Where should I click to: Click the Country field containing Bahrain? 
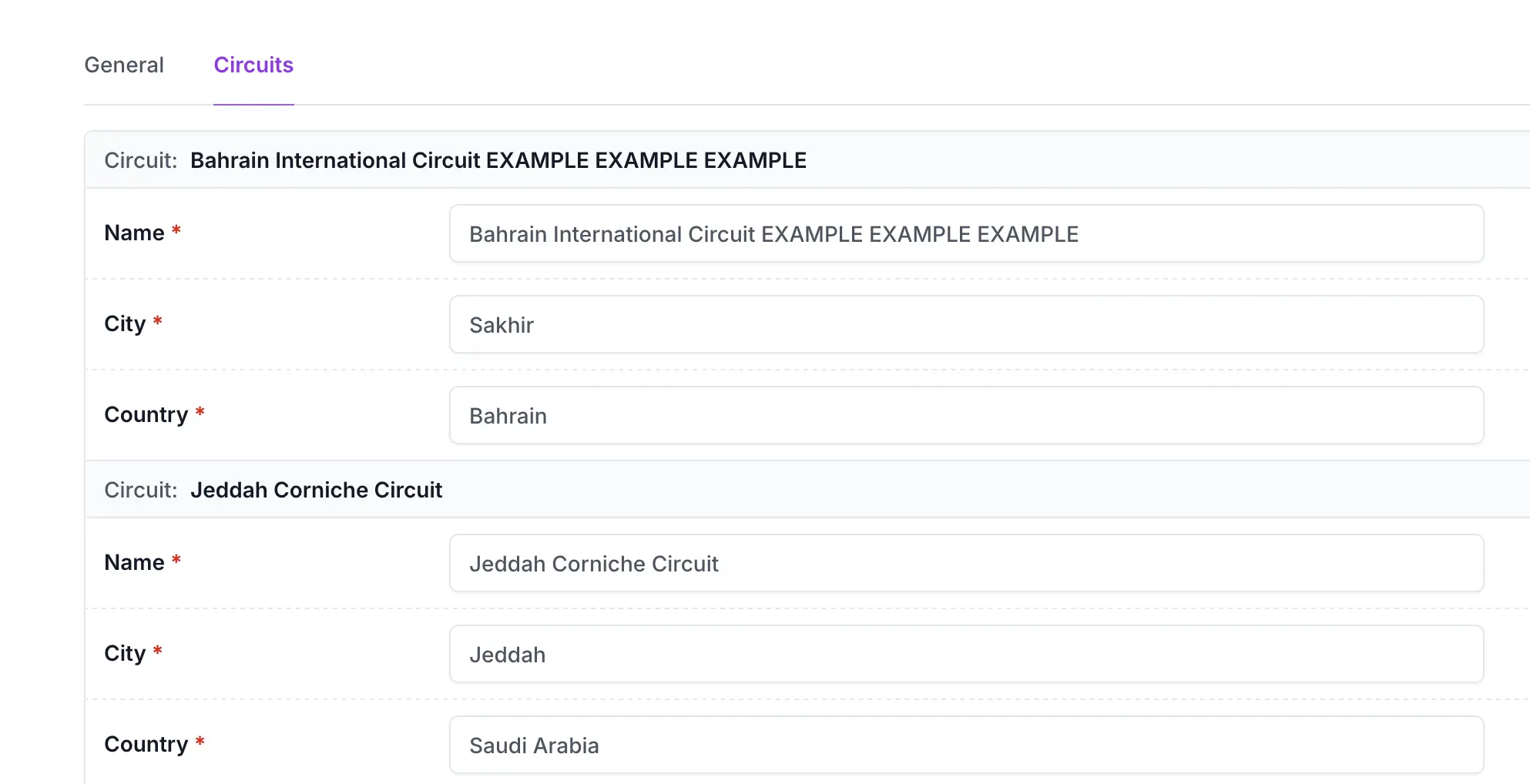[x=966, y=415]
